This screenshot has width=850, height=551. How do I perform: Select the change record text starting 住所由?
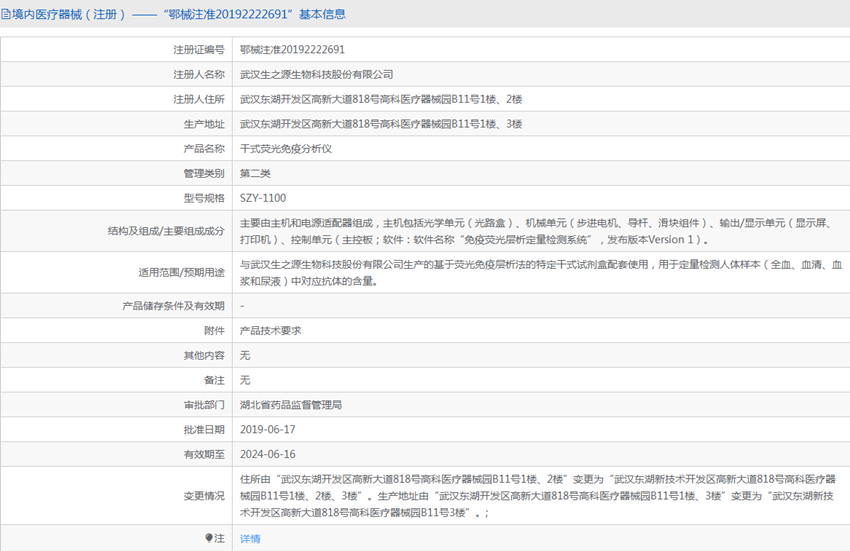coord(538,496)
